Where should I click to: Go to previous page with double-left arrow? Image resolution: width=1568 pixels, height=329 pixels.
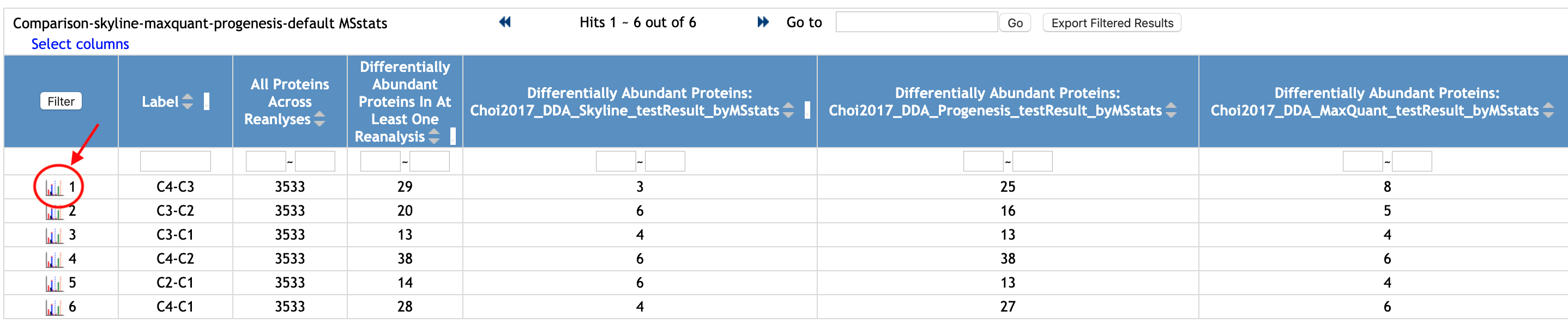point(505,22)
